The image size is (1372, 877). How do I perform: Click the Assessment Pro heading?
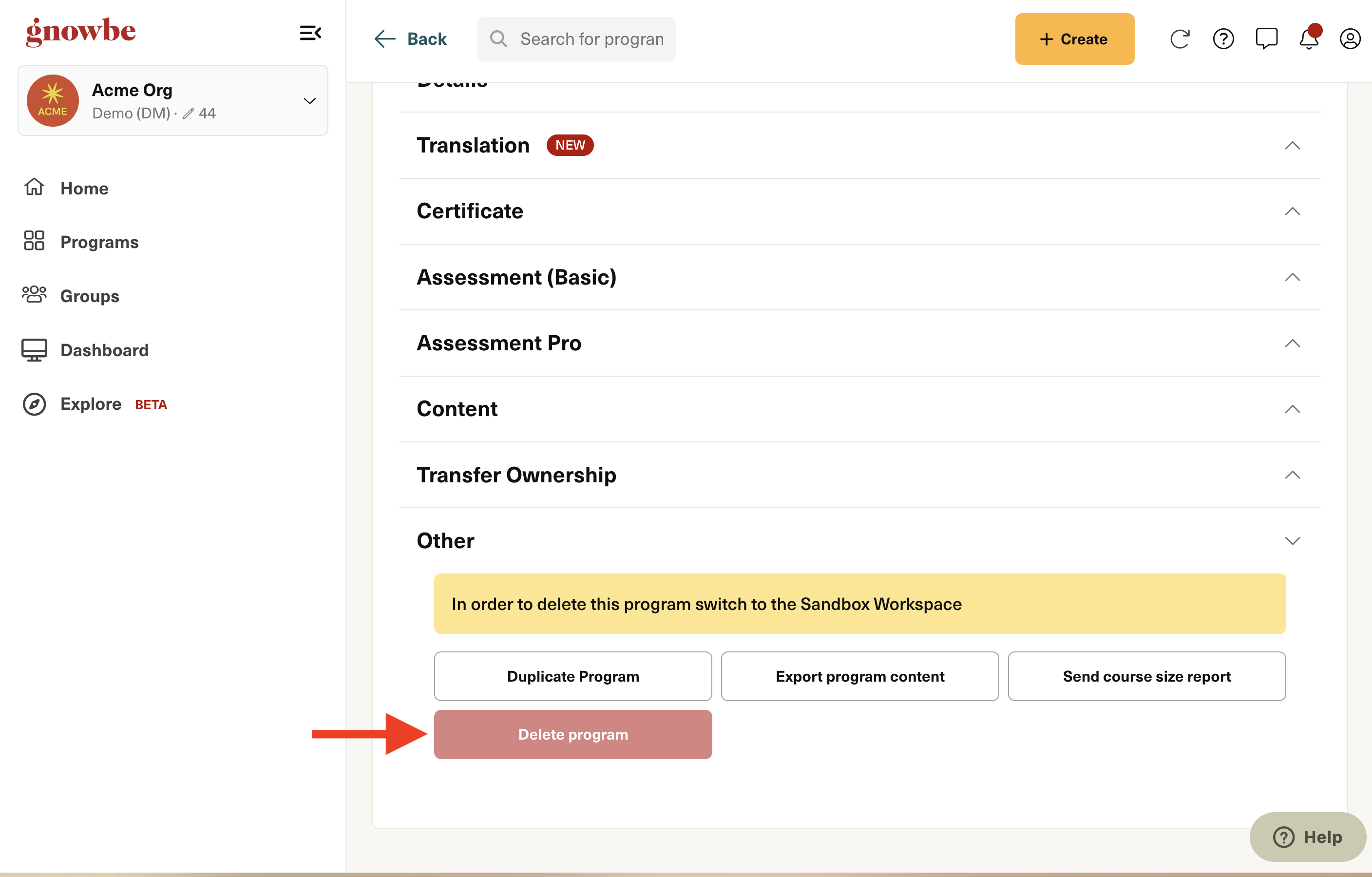pos(498,343)
